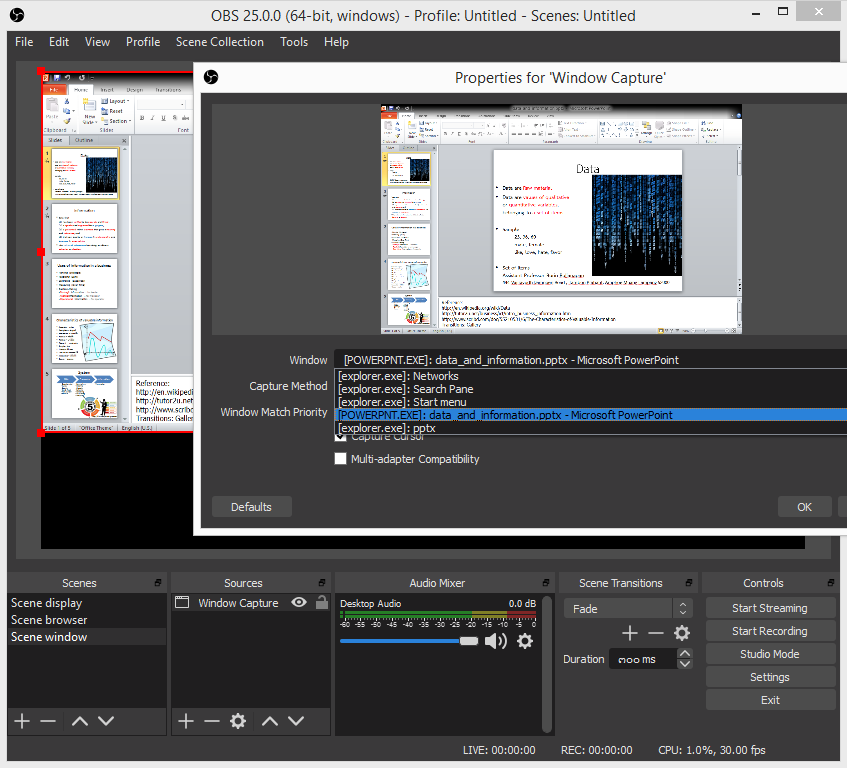Choose '[explorer.exe]: Search Pane' from list
The height and width of the screenshot is (768, 847).
[405, 389]
